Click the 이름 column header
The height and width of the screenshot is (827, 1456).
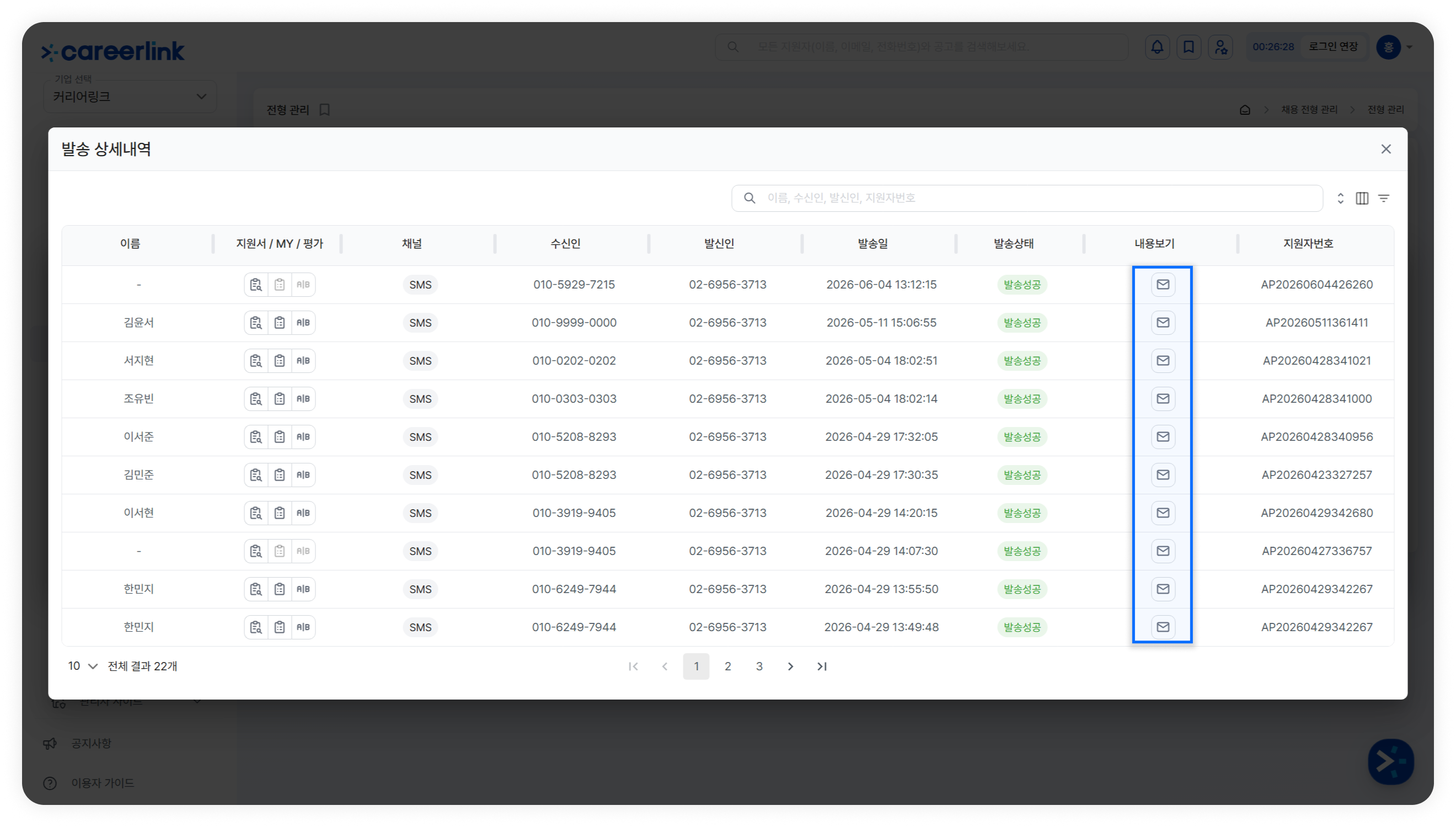pos(130,244)
